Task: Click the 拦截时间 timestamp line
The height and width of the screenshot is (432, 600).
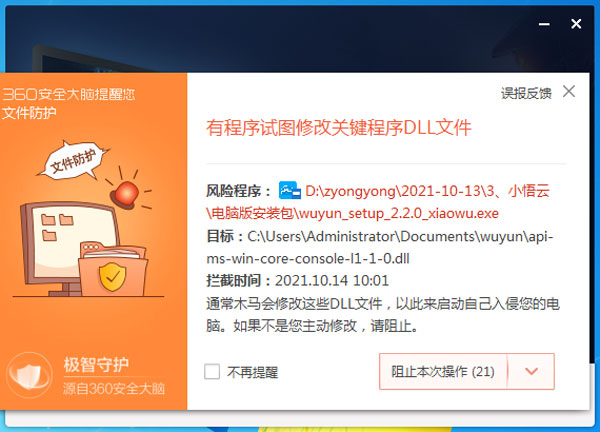Action: pos(297,280)
